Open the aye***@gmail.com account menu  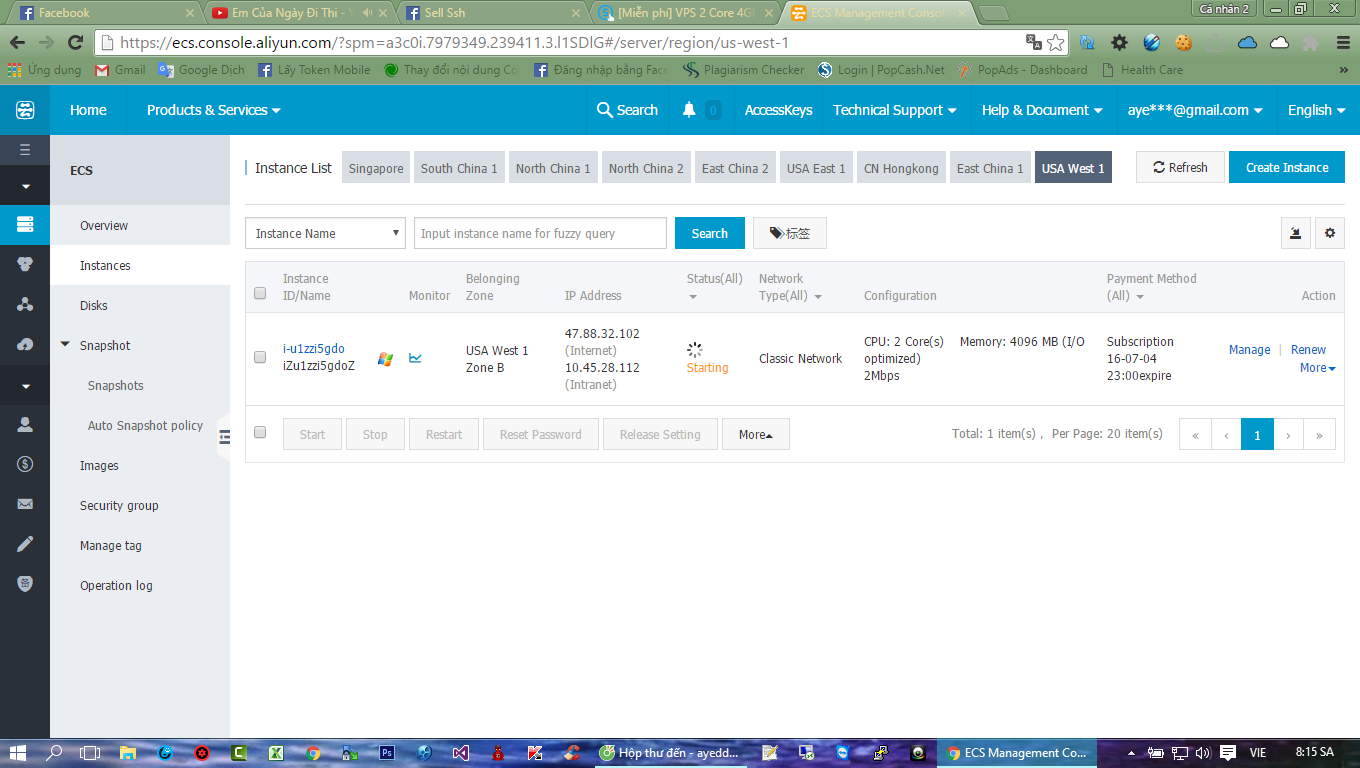click(1195, 110)
